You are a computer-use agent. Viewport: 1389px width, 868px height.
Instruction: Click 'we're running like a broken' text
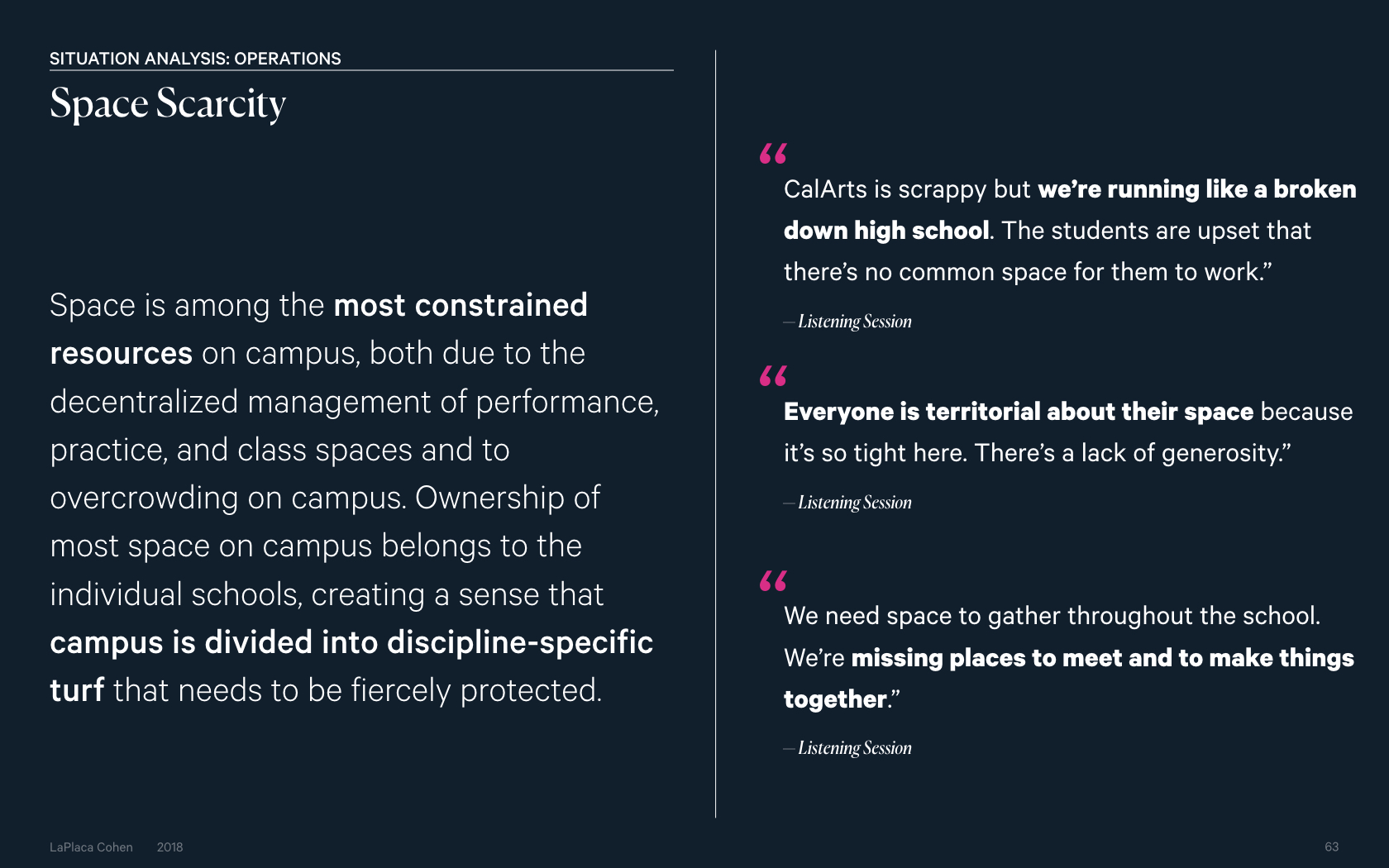click(x=1197, y=189)
